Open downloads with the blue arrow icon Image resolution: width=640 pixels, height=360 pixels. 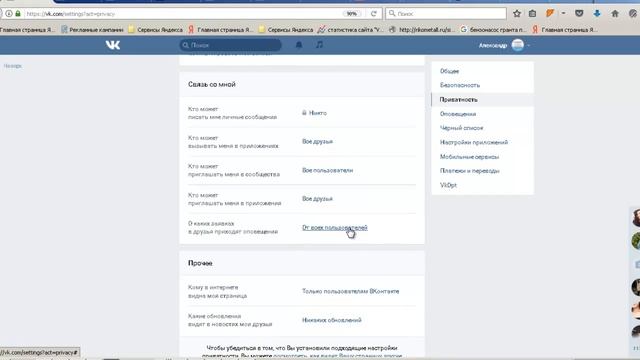point(597,13)
